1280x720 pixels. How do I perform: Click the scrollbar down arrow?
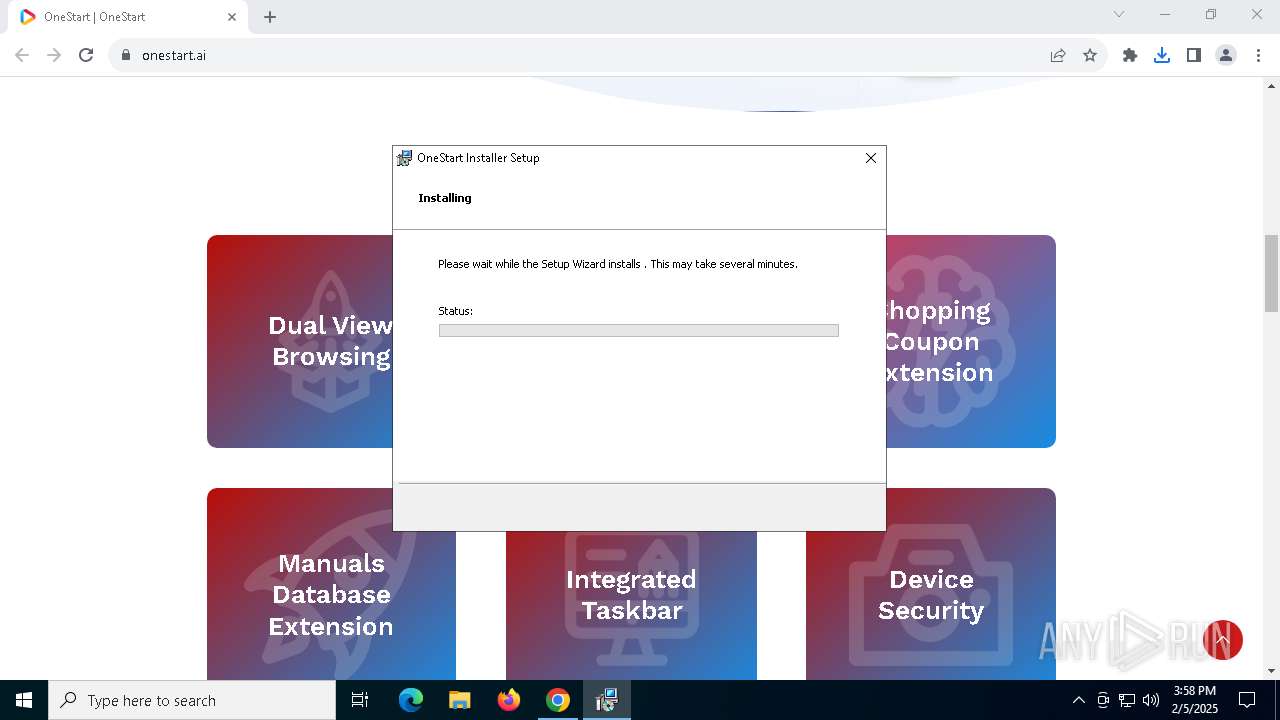[1271, 671]
